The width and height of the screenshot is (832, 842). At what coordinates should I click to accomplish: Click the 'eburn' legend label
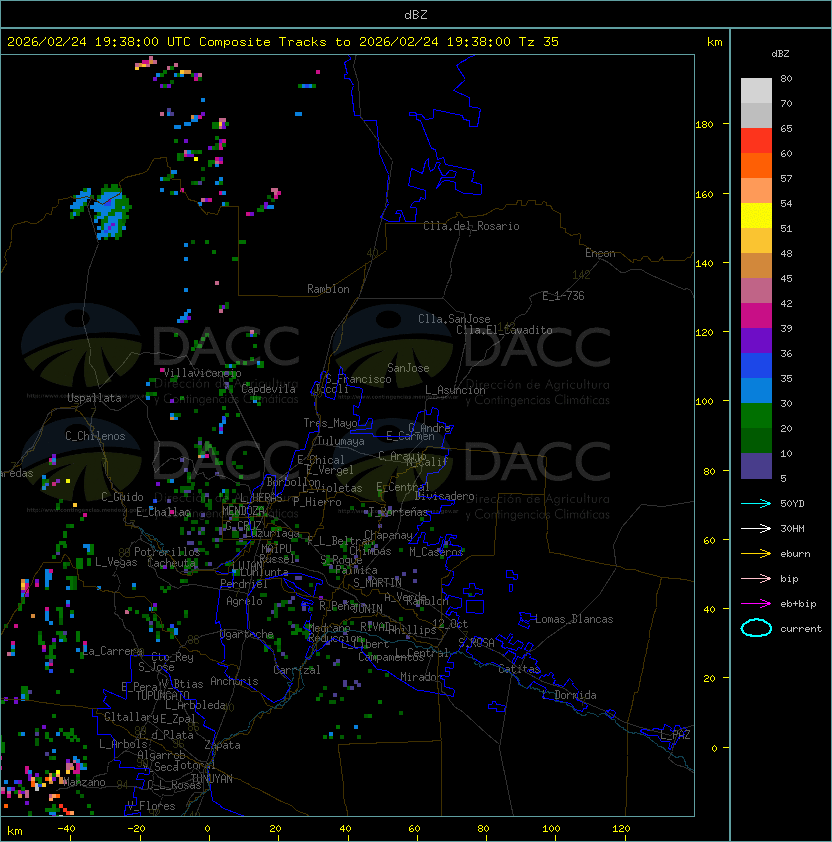point(795,554)
